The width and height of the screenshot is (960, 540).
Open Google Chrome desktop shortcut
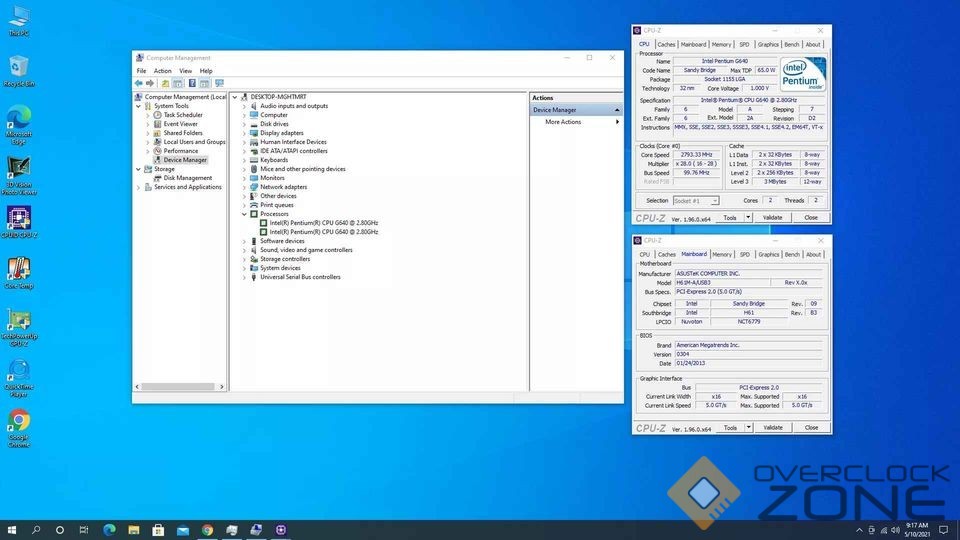[x=19, y=429]
